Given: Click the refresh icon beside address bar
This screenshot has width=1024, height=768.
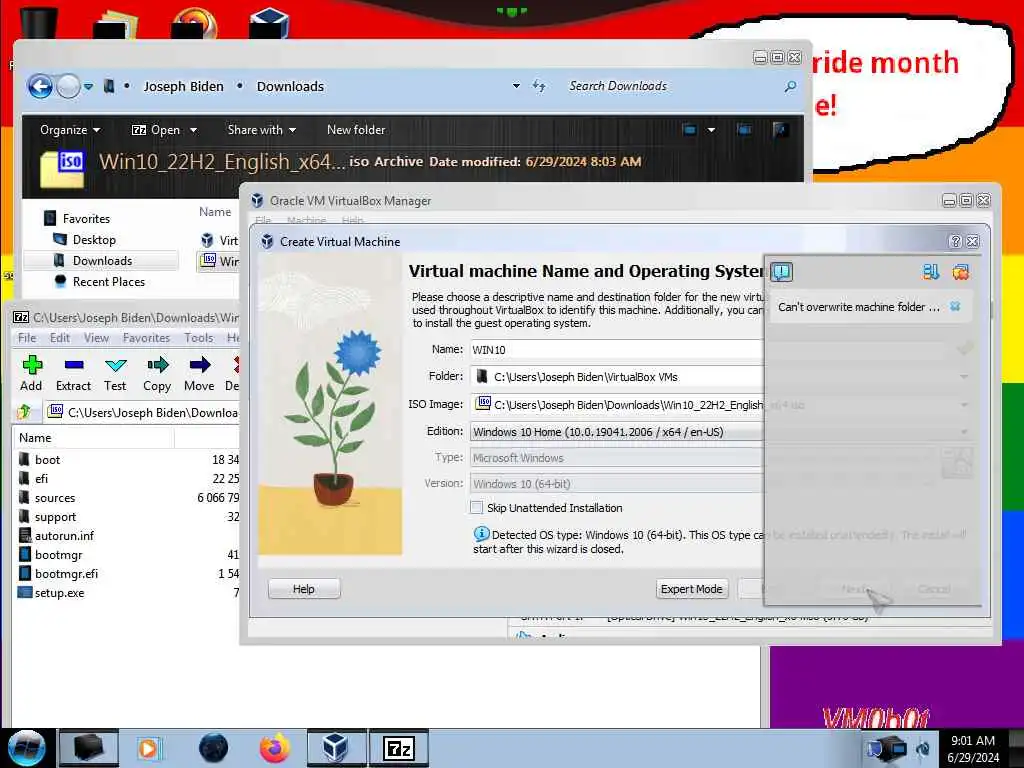Looking at the screenshot, I should [539, 86].
